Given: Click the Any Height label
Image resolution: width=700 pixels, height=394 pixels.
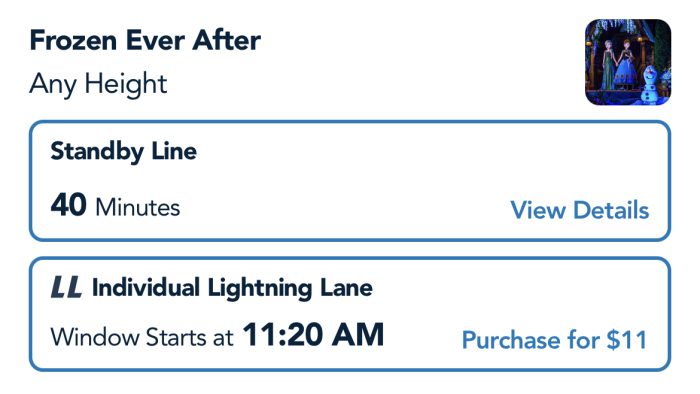Looking at the screenshot, I should [x=98, y=84].
